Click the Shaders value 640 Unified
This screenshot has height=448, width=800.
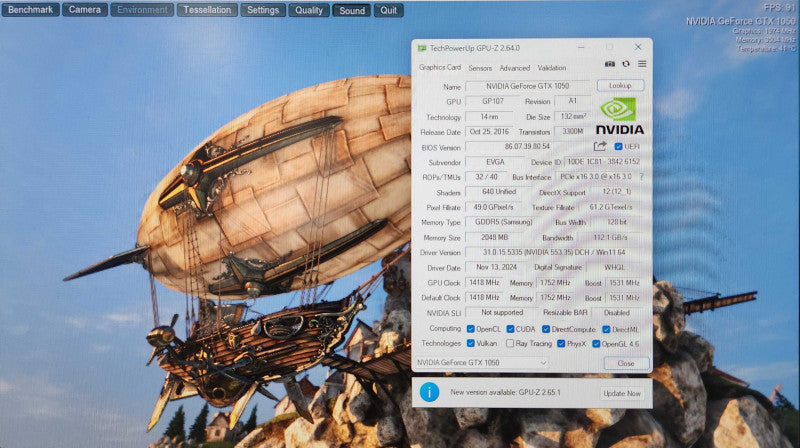(498, 192)
